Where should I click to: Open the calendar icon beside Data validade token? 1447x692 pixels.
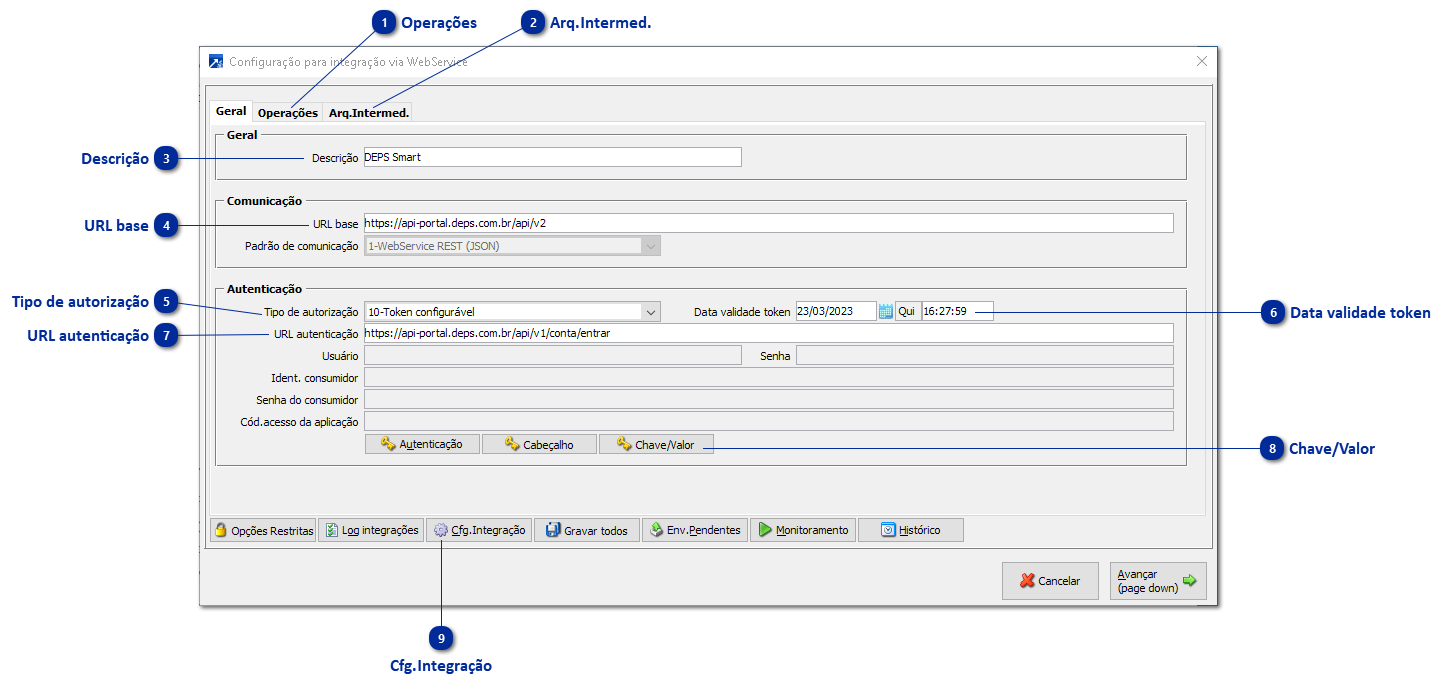point(885,310)
